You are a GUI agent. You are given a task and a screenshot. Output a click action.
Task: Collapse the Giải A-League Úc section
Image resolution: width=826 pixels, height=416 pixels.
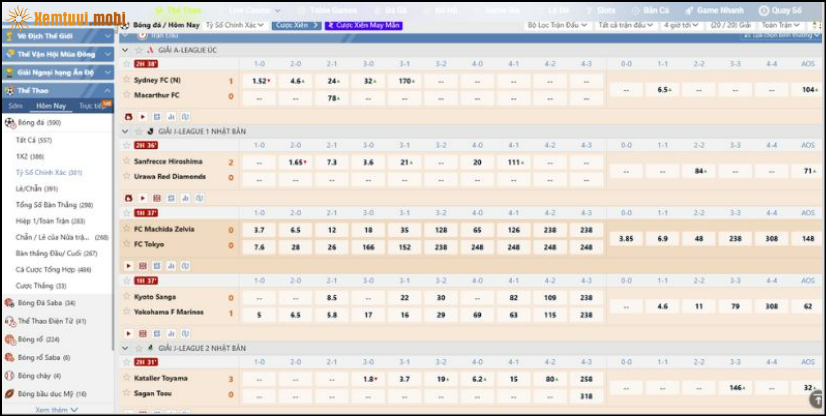coord(125,49)
